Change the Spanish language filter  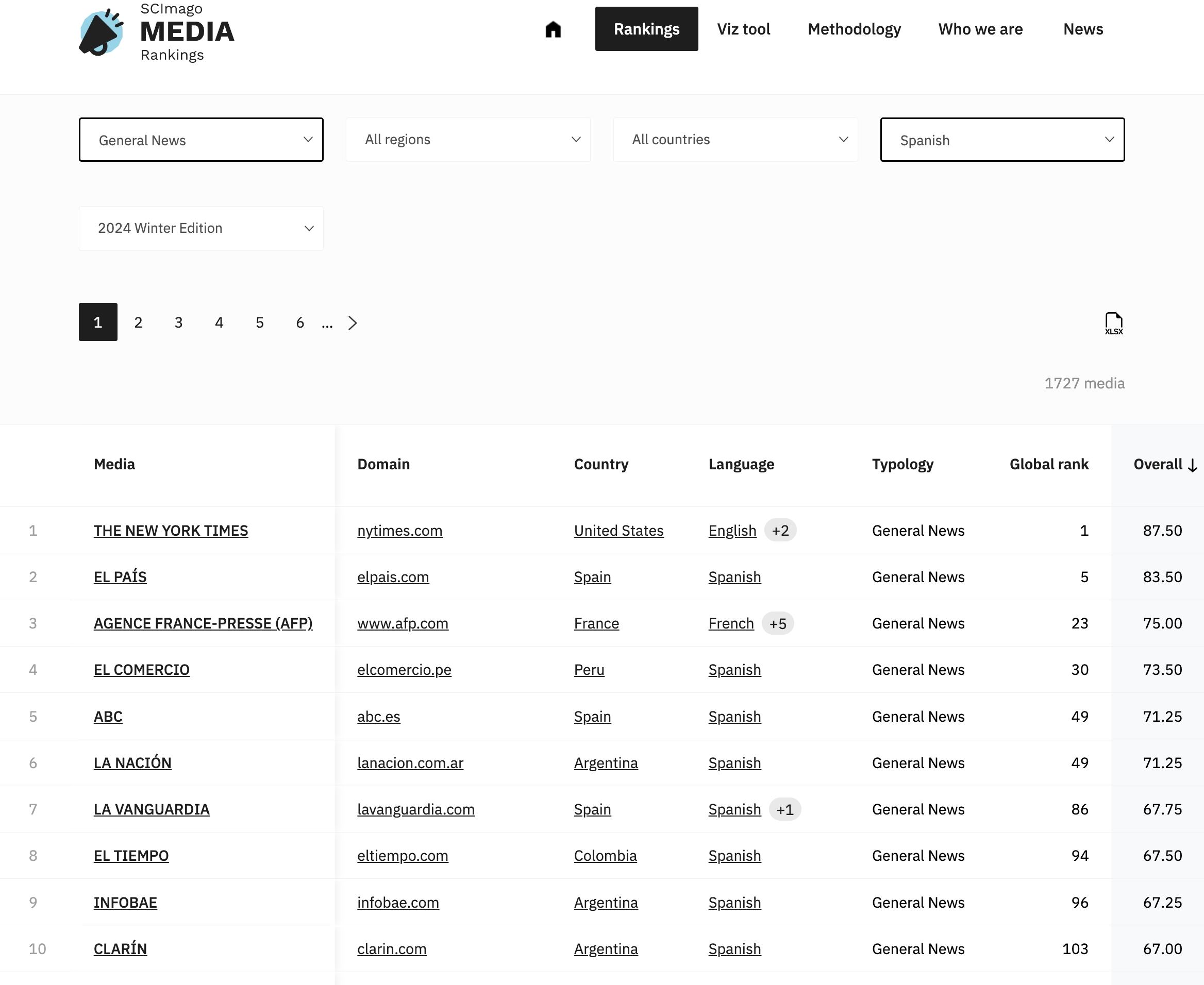(x=1001, y=140)
